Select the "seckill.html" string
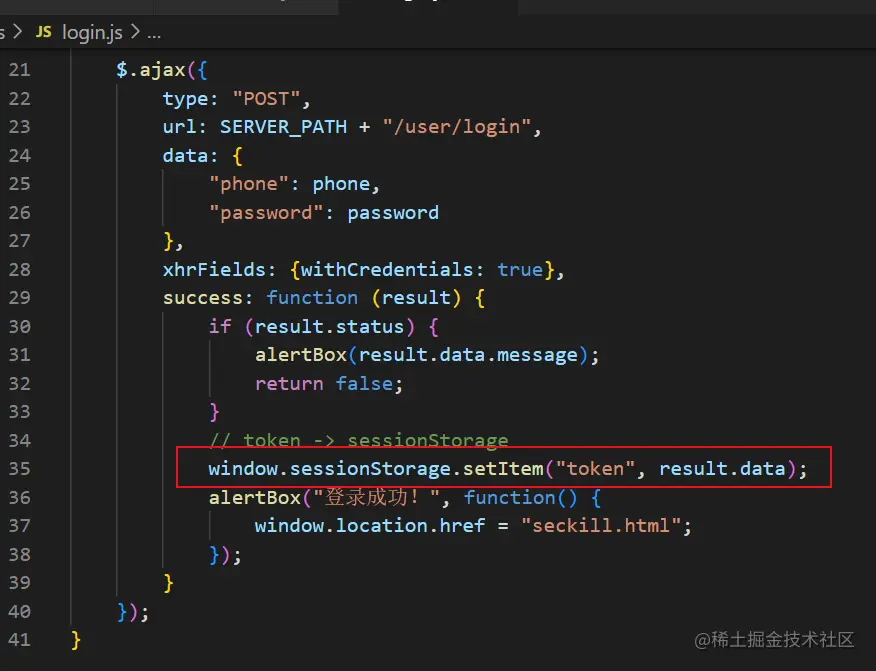This screenshot has height=671, width=876. 601,526
